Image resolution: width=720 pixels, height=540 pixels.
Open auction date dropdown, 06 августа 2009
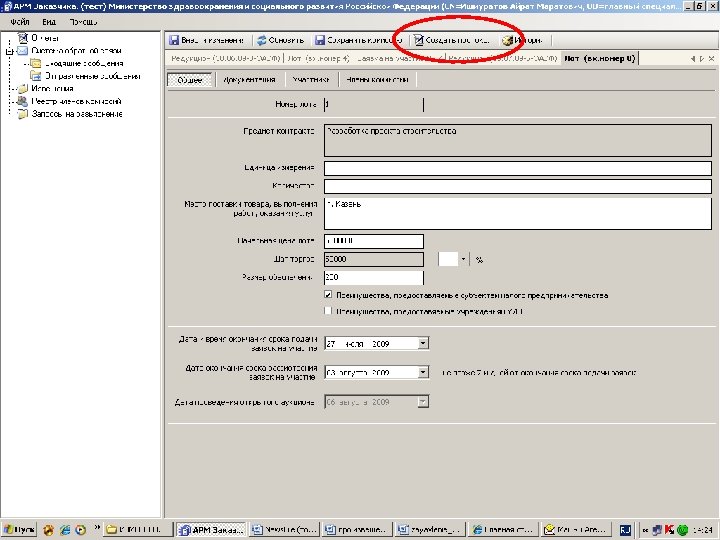tap(423, 402)
